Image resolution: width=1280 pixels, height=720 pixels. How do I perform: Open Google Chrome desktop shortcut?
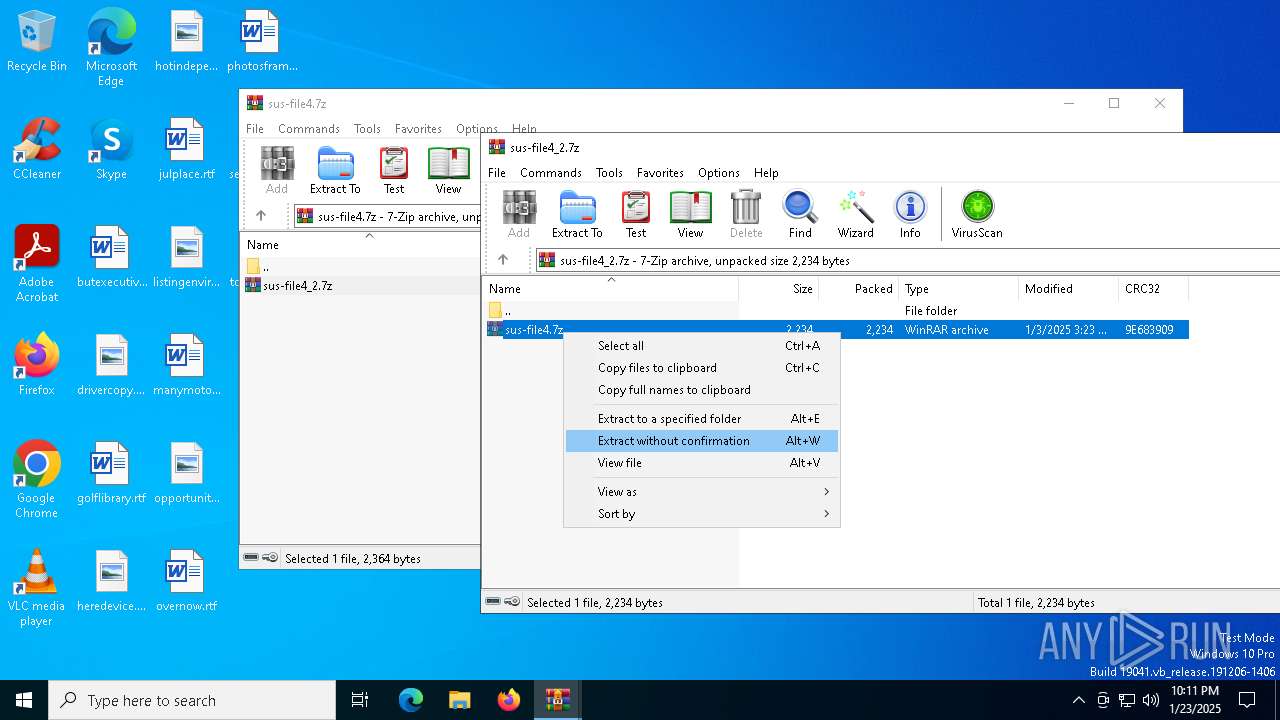pyautogui.click(x=37, y=480)
